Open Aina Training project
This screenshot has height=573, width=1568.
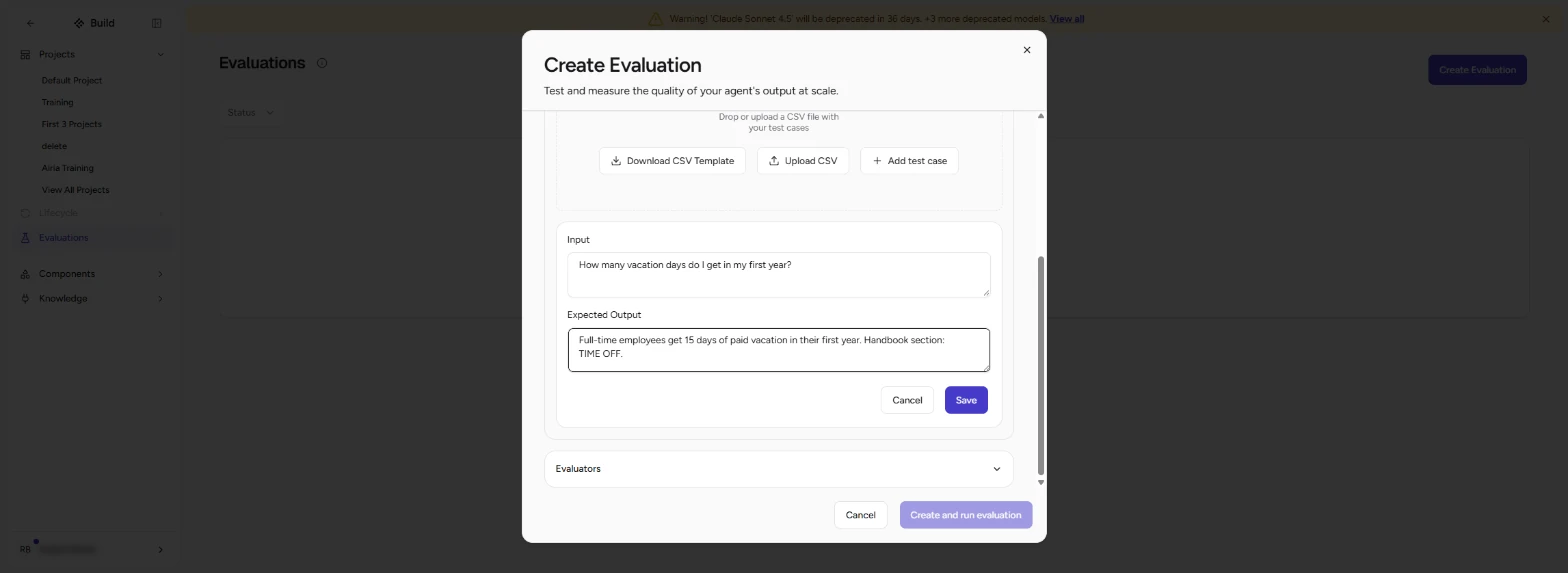(x=67, y=168)
